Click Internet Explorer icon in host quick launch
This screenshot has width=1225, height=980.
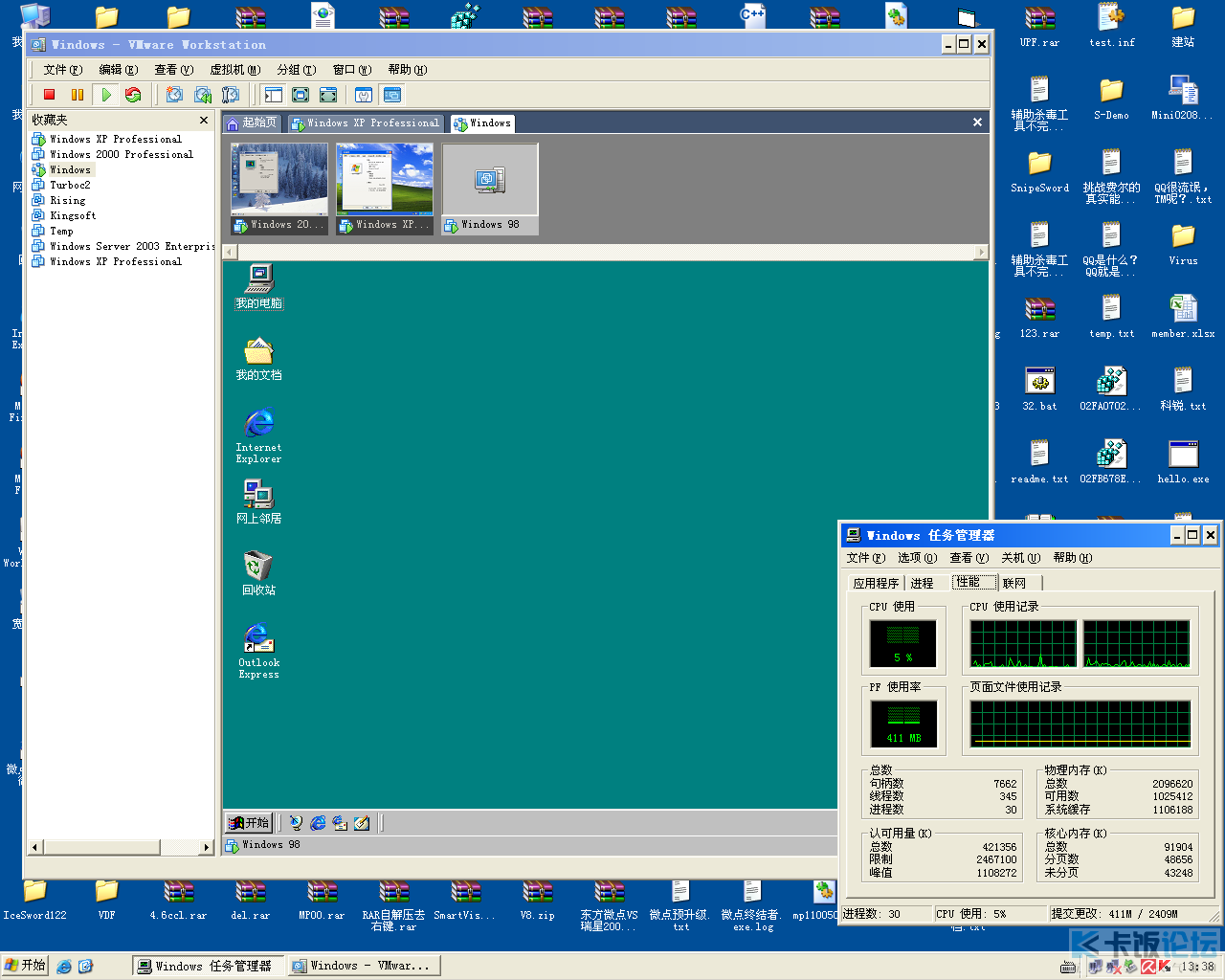click(x=64, y=967)
